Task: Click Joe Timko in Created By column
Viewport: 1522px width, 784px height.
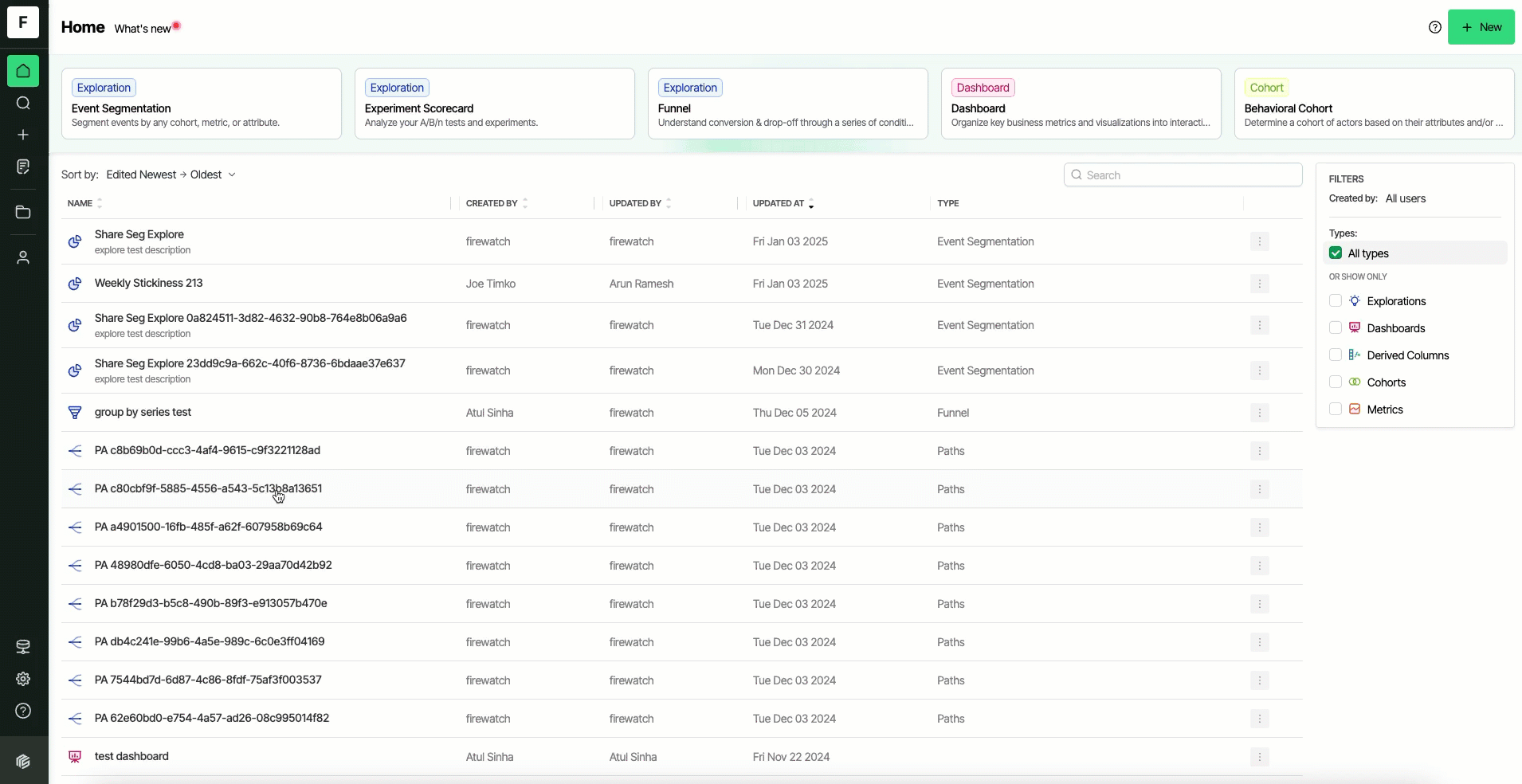Action: tap(491, 284)
